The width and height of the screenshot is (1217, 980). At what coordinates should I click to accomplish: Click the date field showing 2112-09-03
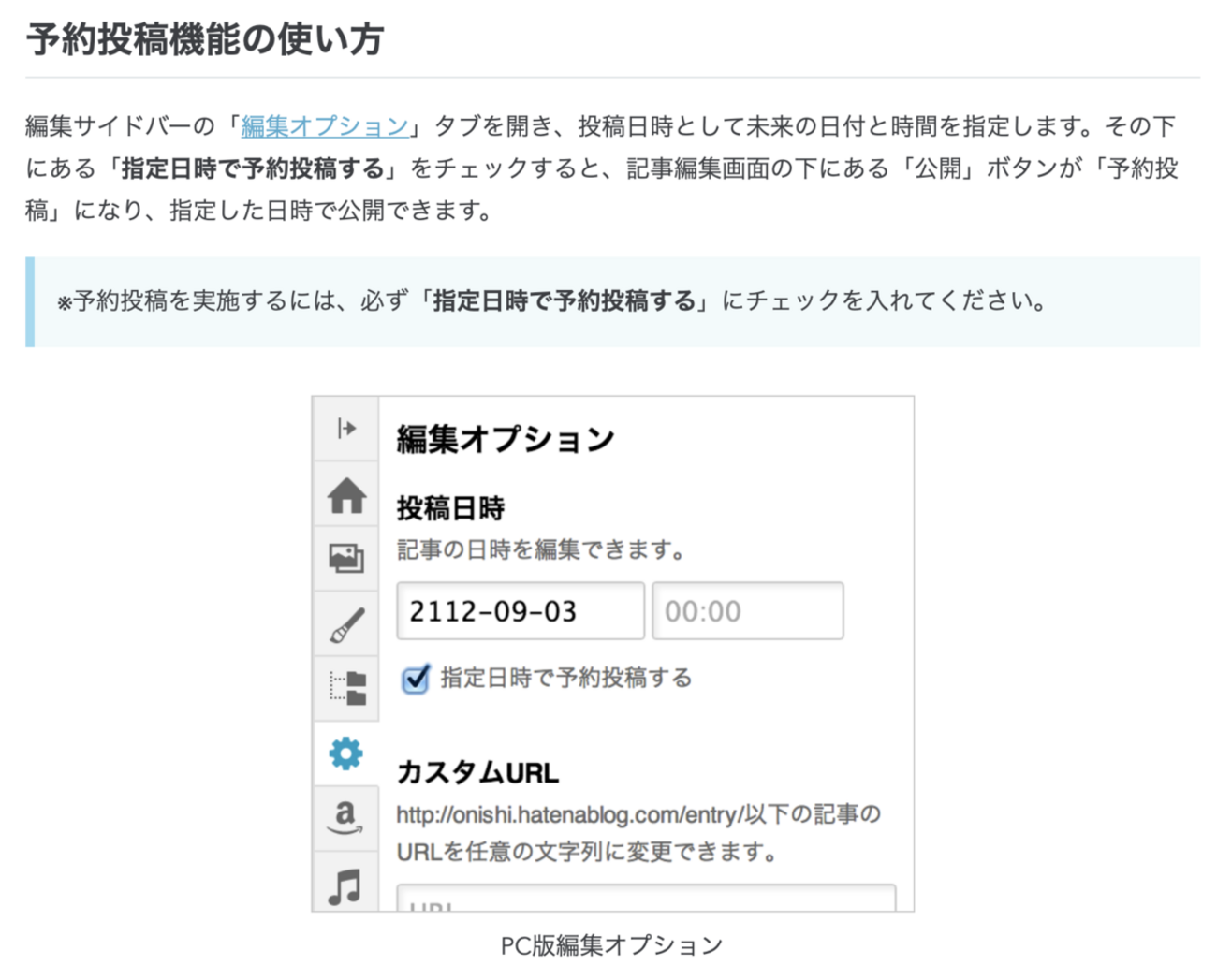[x=520, y=611]
